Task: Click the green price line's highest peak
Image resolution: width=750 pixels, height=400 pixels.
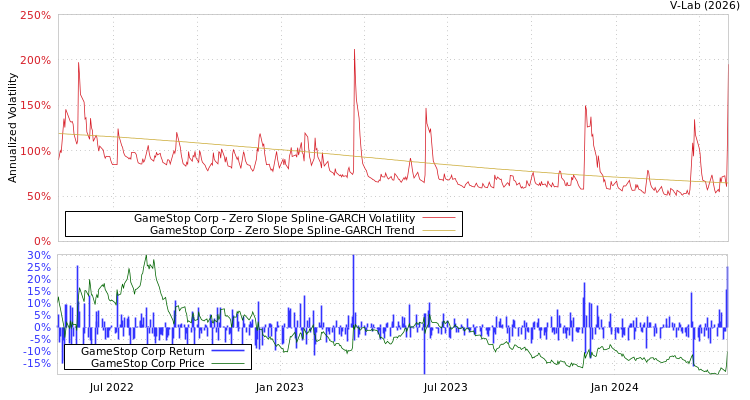Action: pyautogui.click(x=147, y=258)
